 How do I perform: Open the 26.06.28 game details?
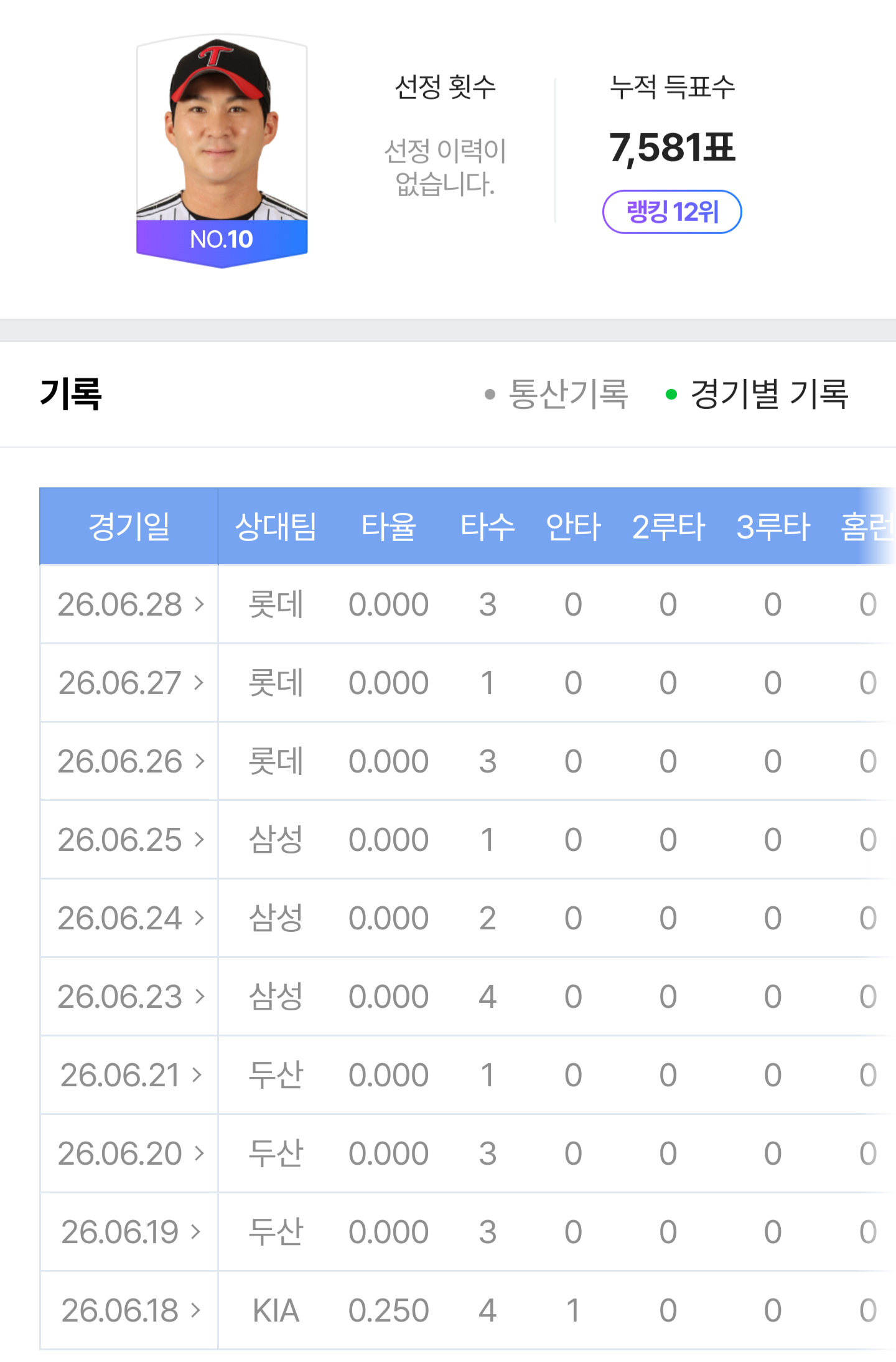[x=130, y=604]
